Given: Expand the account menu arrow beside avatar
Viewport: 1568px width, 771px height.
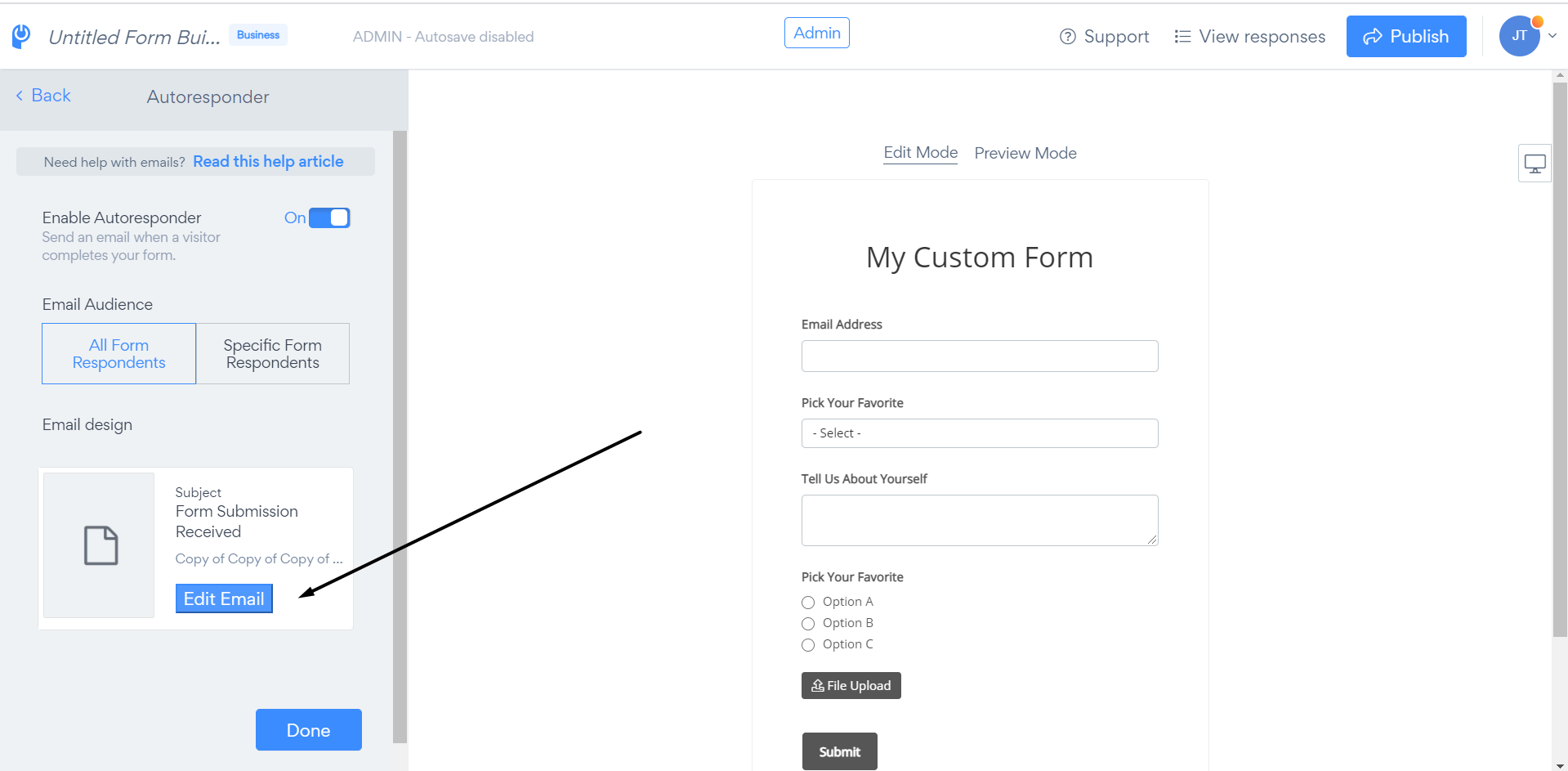Looking at the screenshot, I should (1552, 36).
